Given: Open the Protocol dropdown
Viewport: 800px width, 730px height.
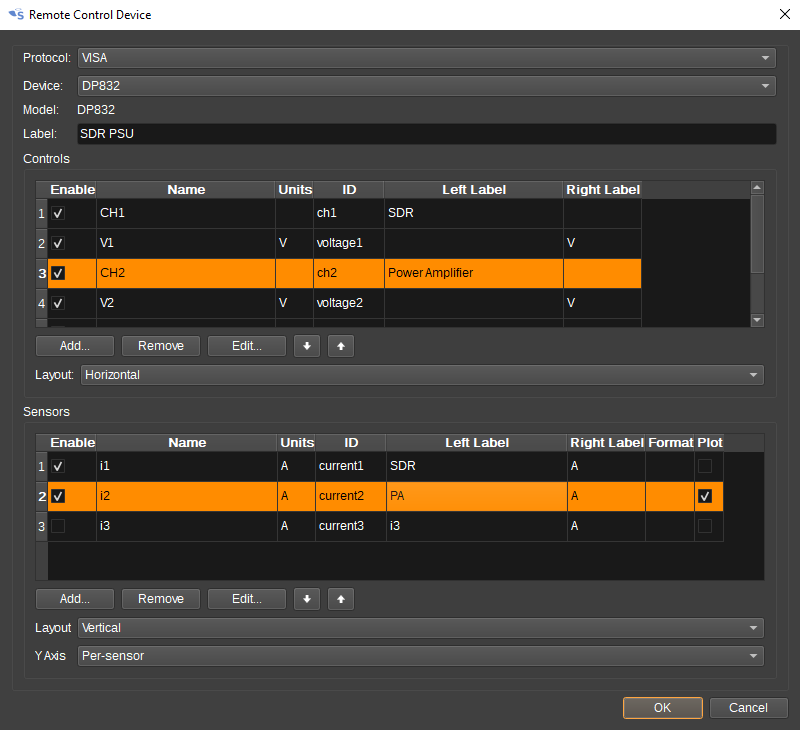Looking at the screenshot, I should (427, 58).
